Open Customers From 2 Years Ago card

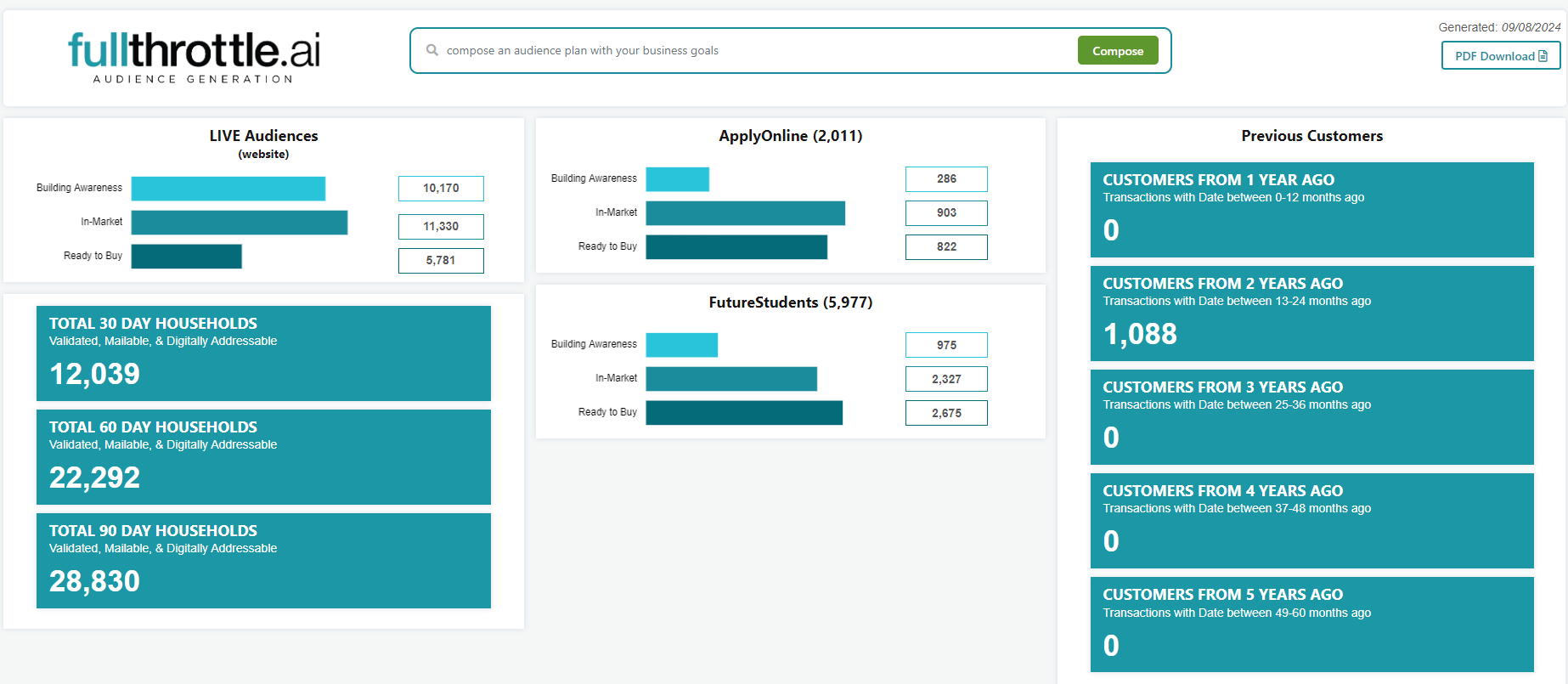(x=1311, y=314)
